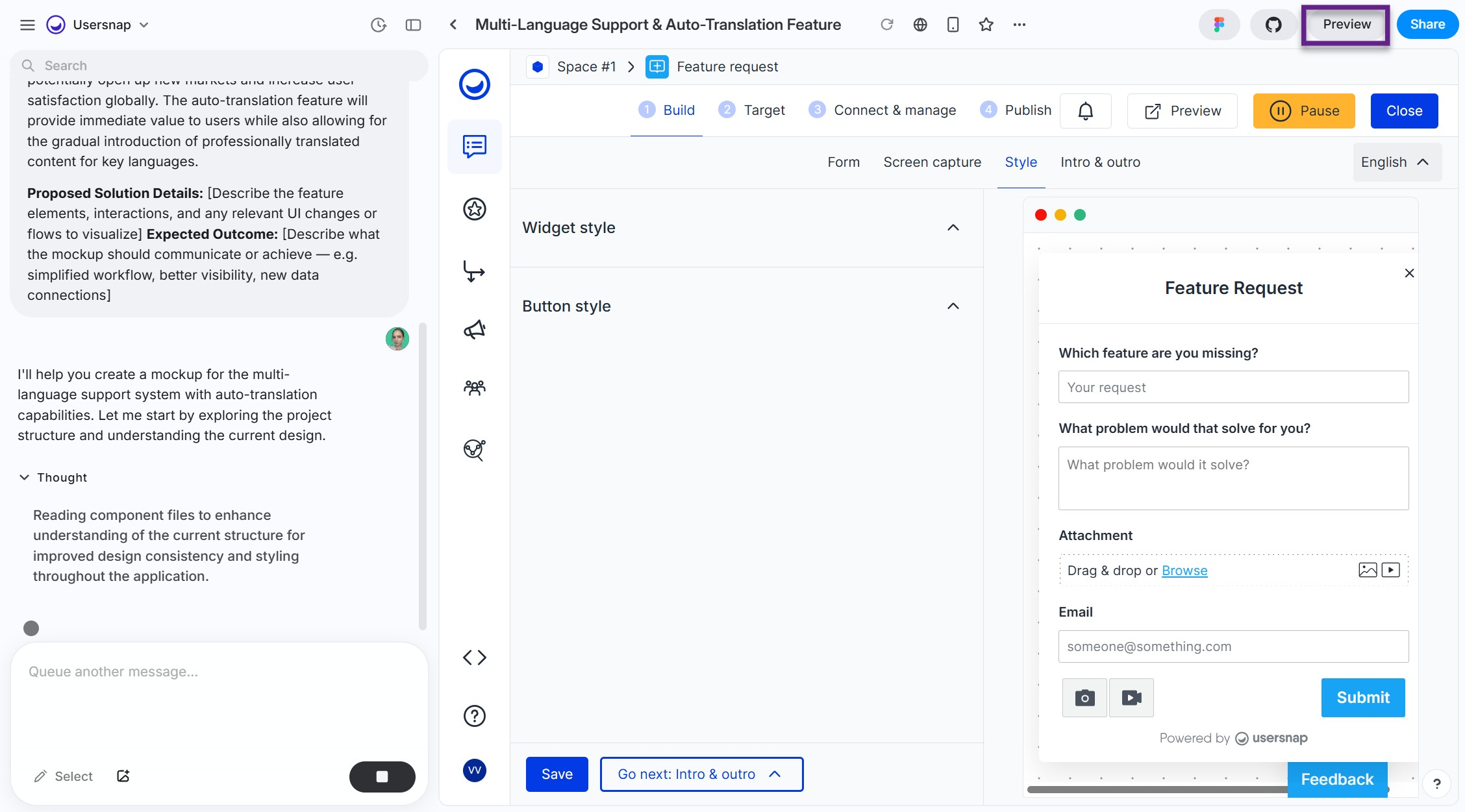The height and width of the screenshot is (812, 1465).
Task: Open the team members sidebar icon
Action: [x=475, y=388]
